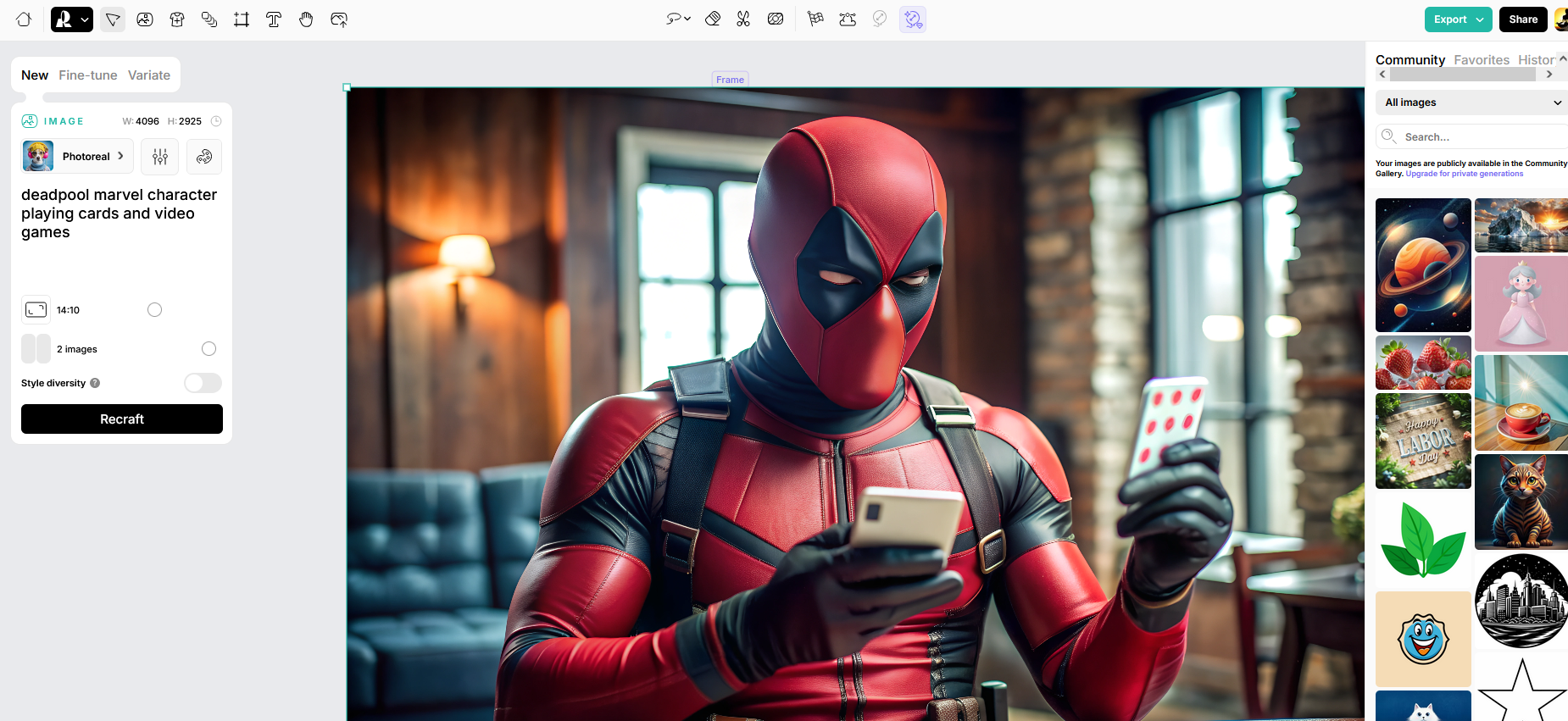1568x721 pixels.
Task: Edit the height value 2925
Action: 190,121
